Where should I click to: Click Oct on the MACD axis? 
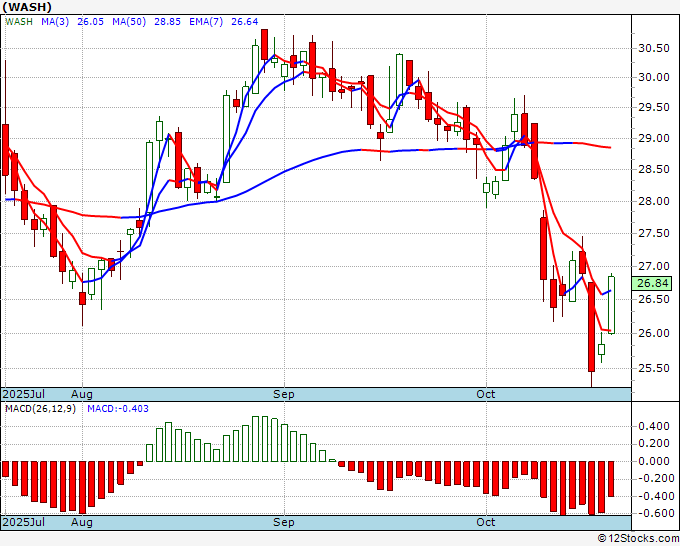click(x=486, y=522)
